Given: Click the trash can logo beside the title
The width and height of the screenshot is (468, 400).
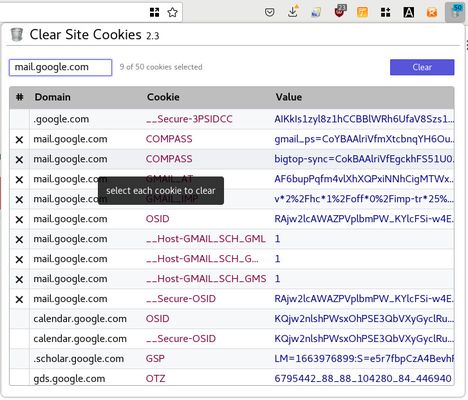Looking at the screenshot, I should (16, 34).
